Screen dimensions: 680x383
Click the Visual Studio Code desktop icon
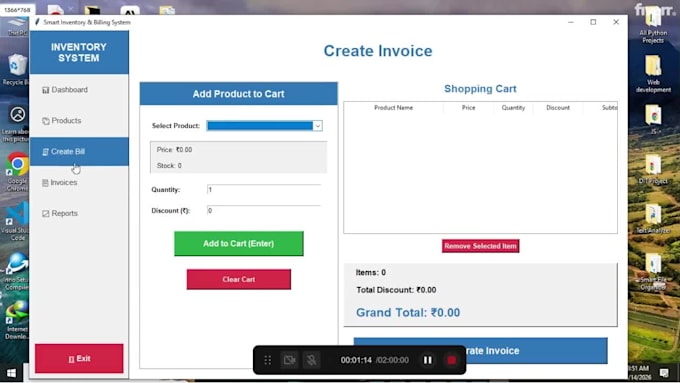[x=17, y=221]
